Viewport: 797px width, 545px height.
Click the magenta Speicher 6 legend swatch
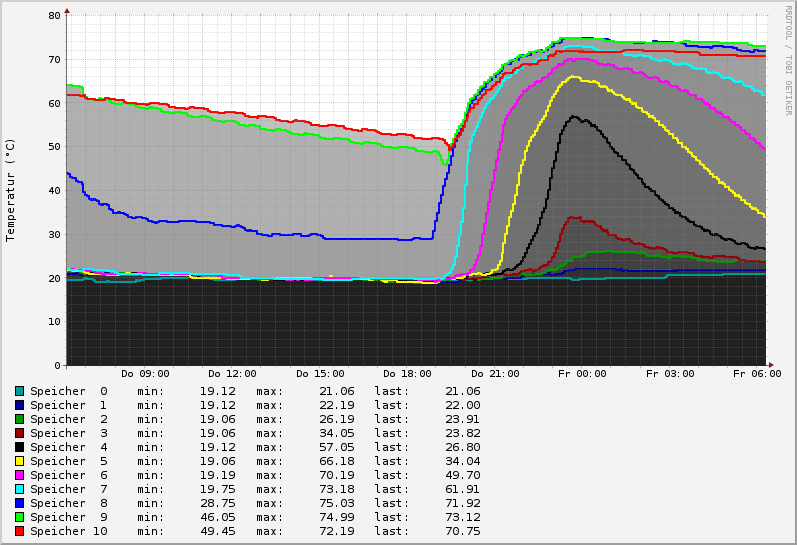click(19, 475)
